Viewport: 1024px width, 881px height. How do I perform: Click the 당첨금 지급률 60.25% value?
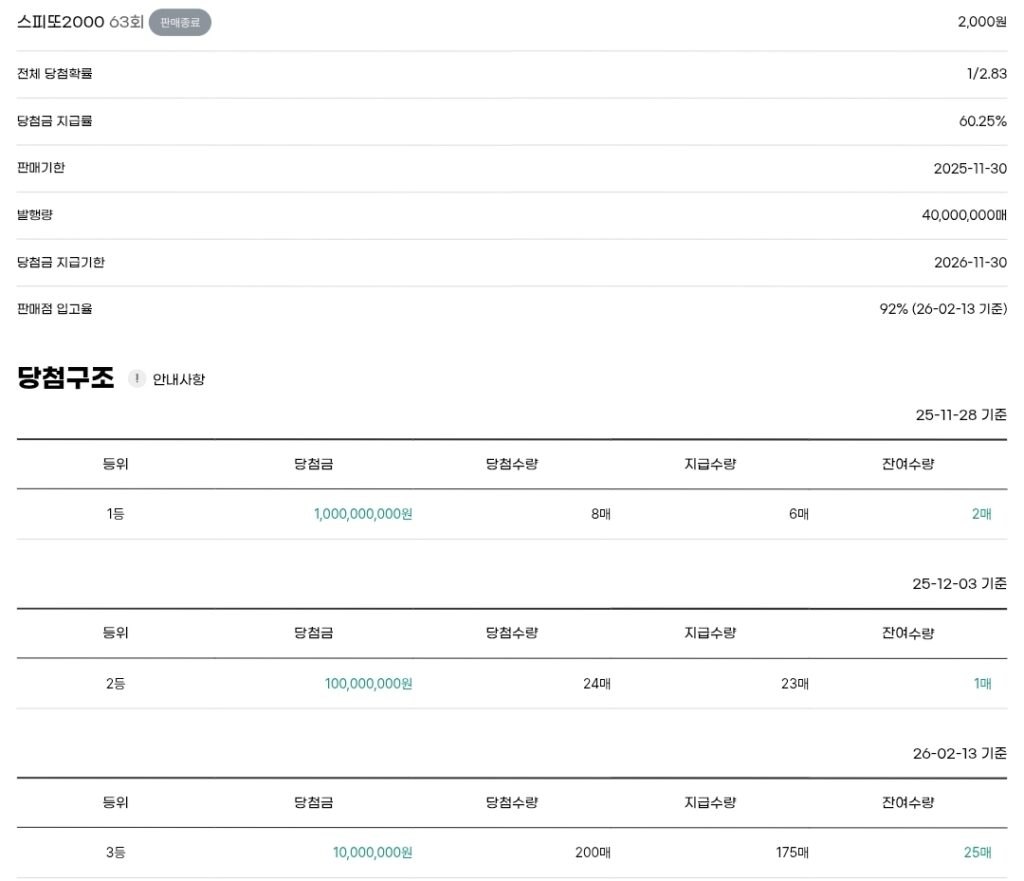point(982,121)
